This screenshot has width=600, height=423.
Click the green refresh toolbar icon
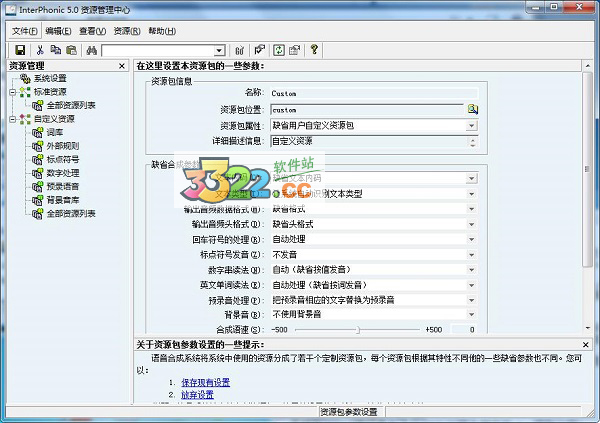279,50
